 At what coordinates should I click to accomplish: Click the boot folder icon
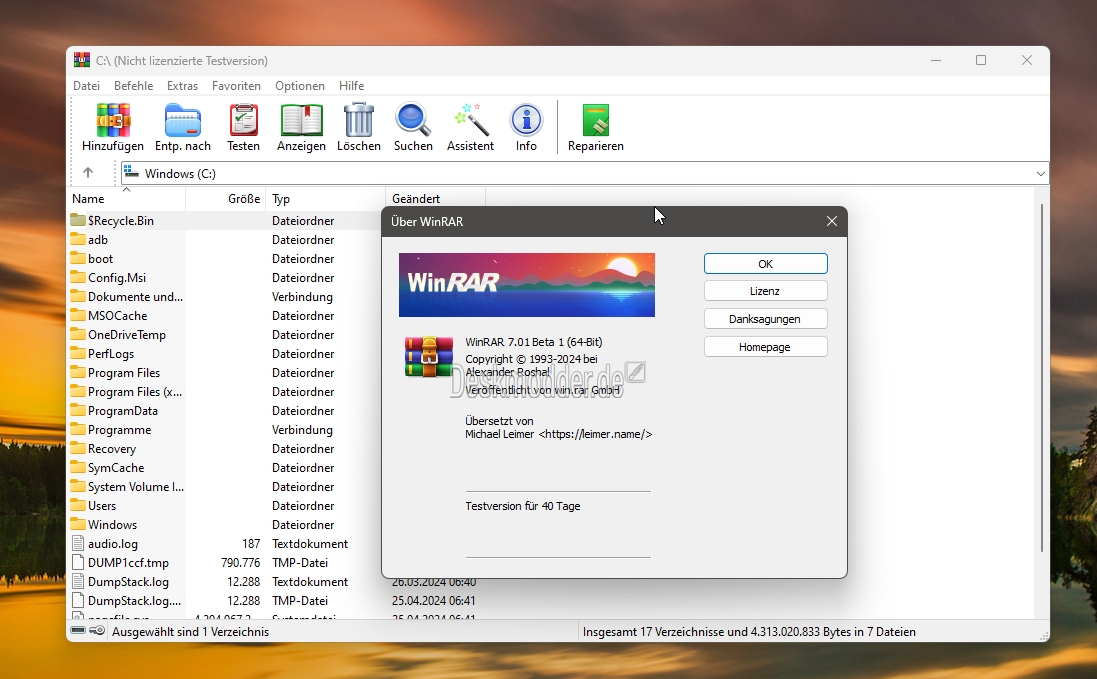(x=78, y=258)
